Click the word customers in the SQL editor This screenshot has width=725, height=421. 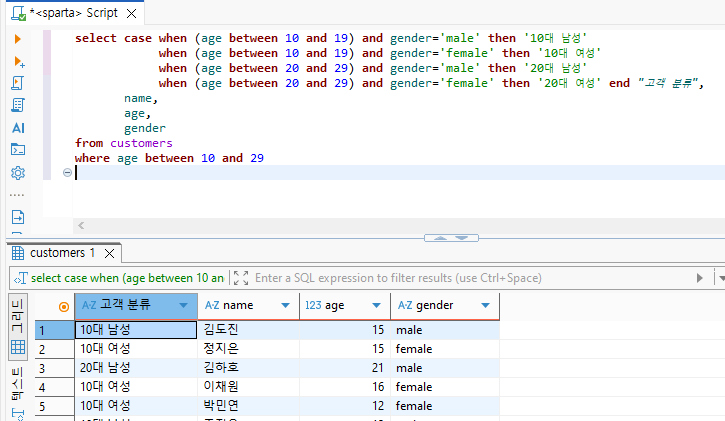[141, 143]
